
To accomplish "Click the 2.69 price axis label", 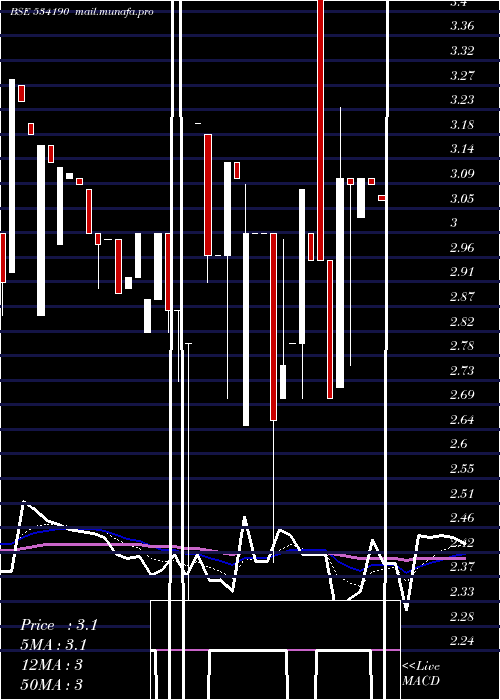I will point(462,395).
